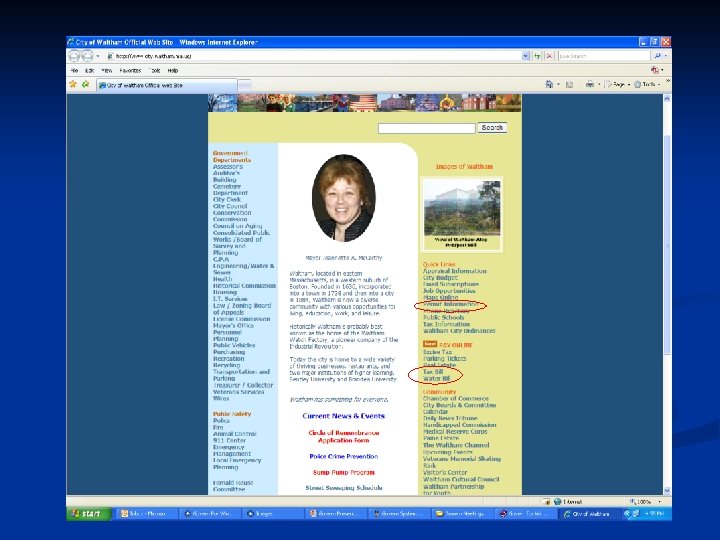This screenshot has width=720, height=540.
Task: Open the Help menu
Action: coord(173,71)
